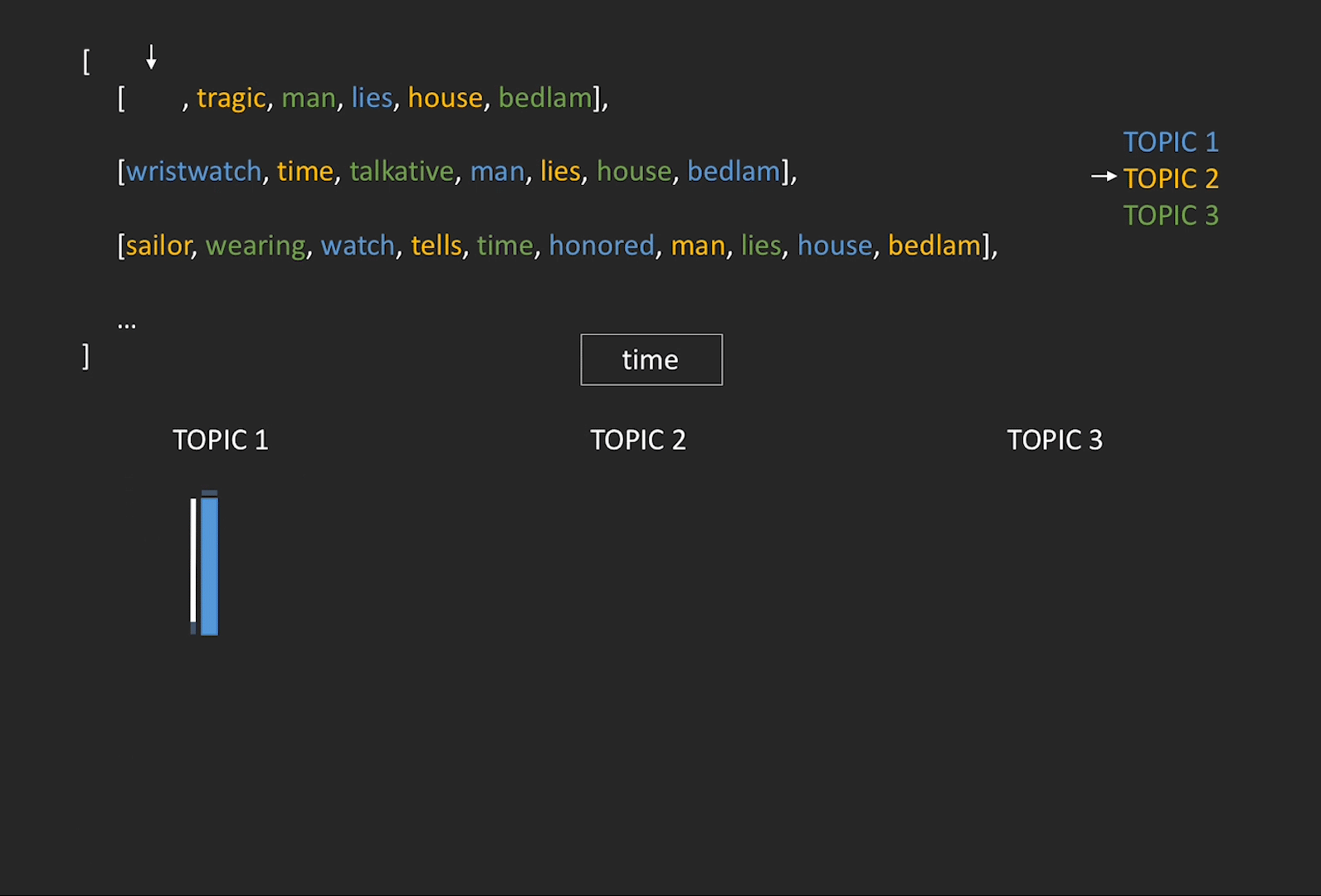Click the white down arrow above the first list

pyautogui.click(x=151, y=57)
